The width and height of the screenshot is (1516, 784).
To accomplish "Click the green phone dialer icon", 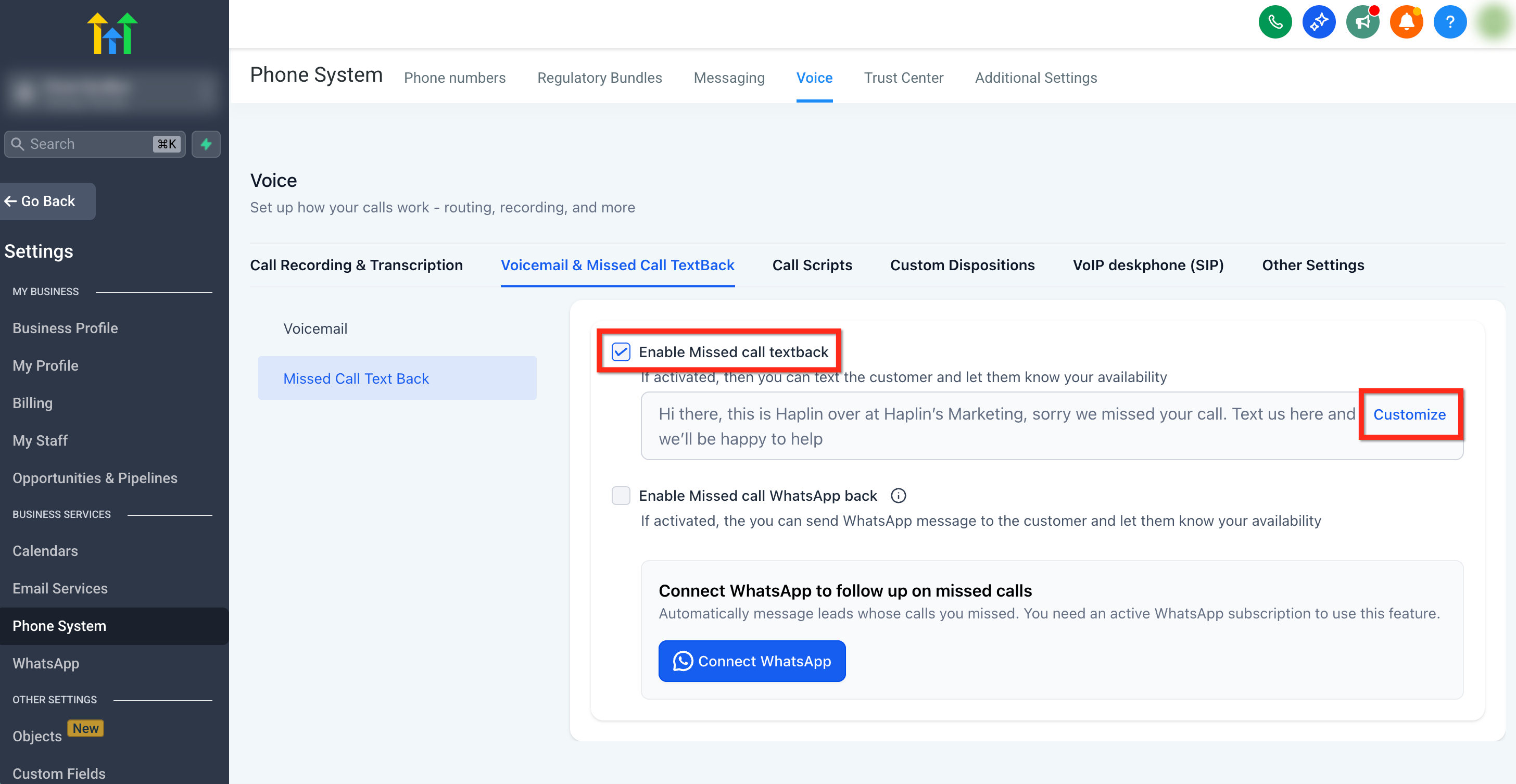I will 1275,22.
